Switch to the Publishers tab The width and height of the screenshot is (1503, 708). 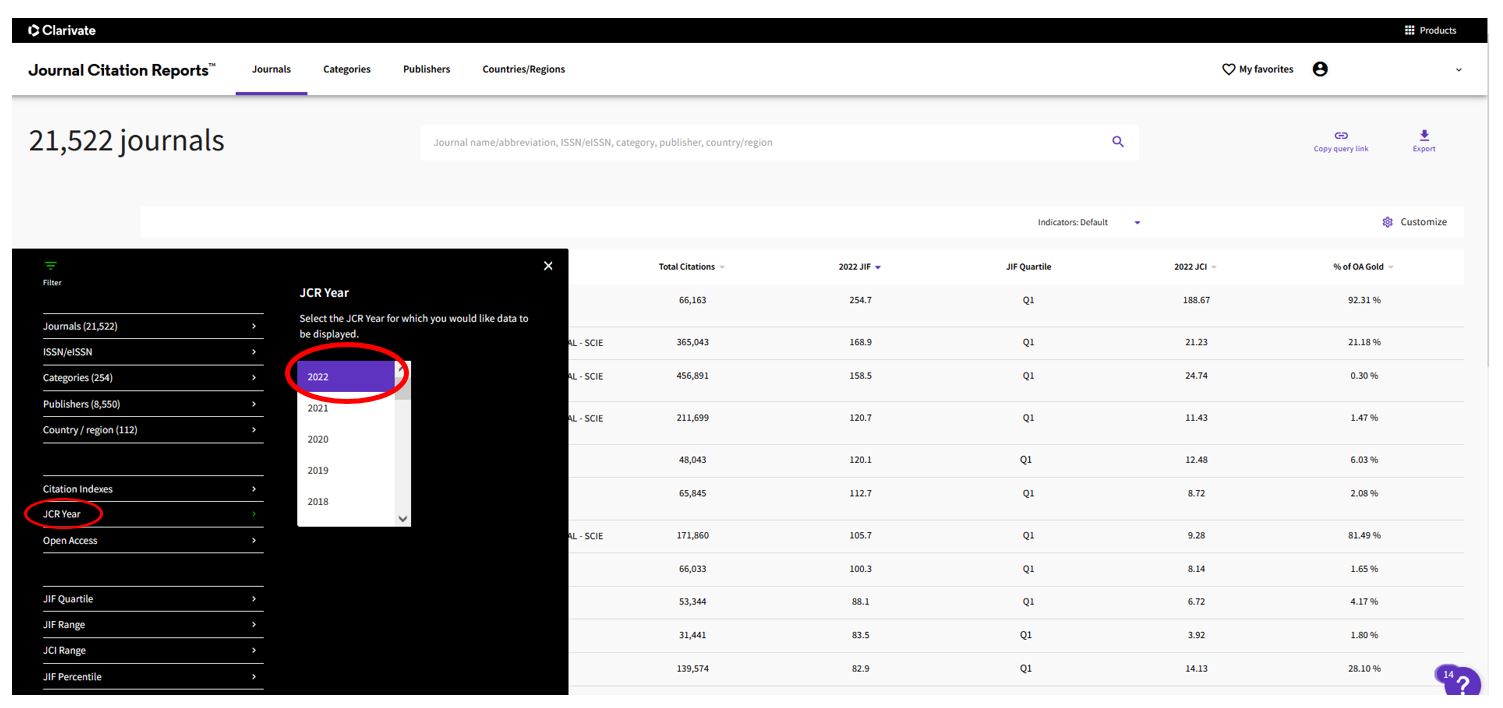point(427,69)
